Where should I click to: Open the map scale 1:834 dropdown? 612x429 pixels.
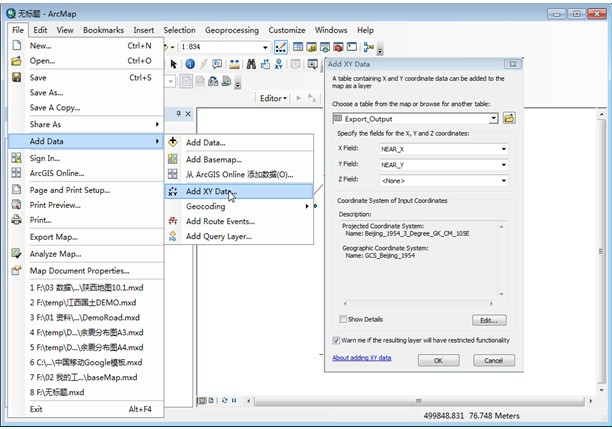click(265, 47)
